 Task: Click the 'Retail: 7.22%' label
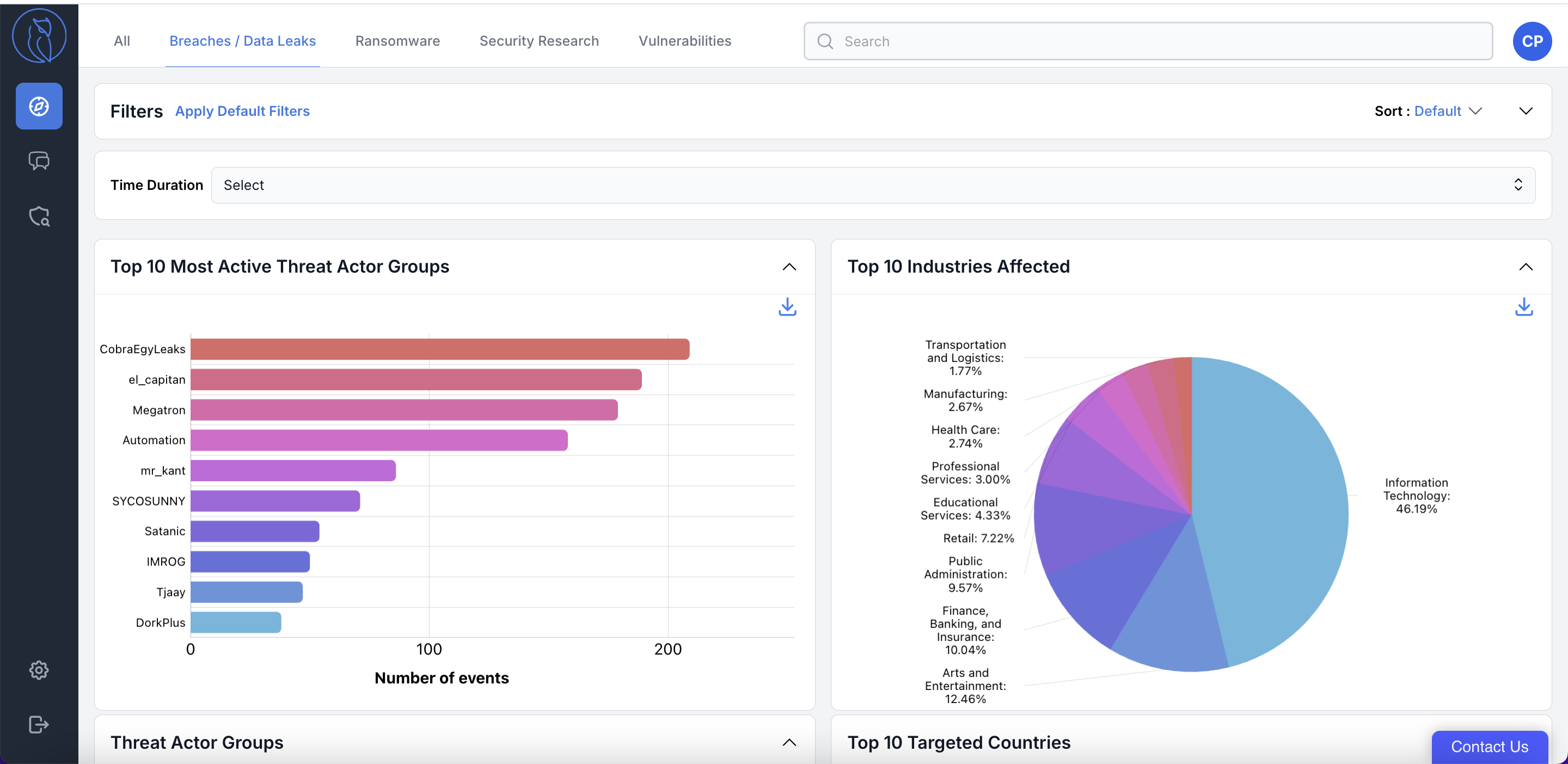978,538
